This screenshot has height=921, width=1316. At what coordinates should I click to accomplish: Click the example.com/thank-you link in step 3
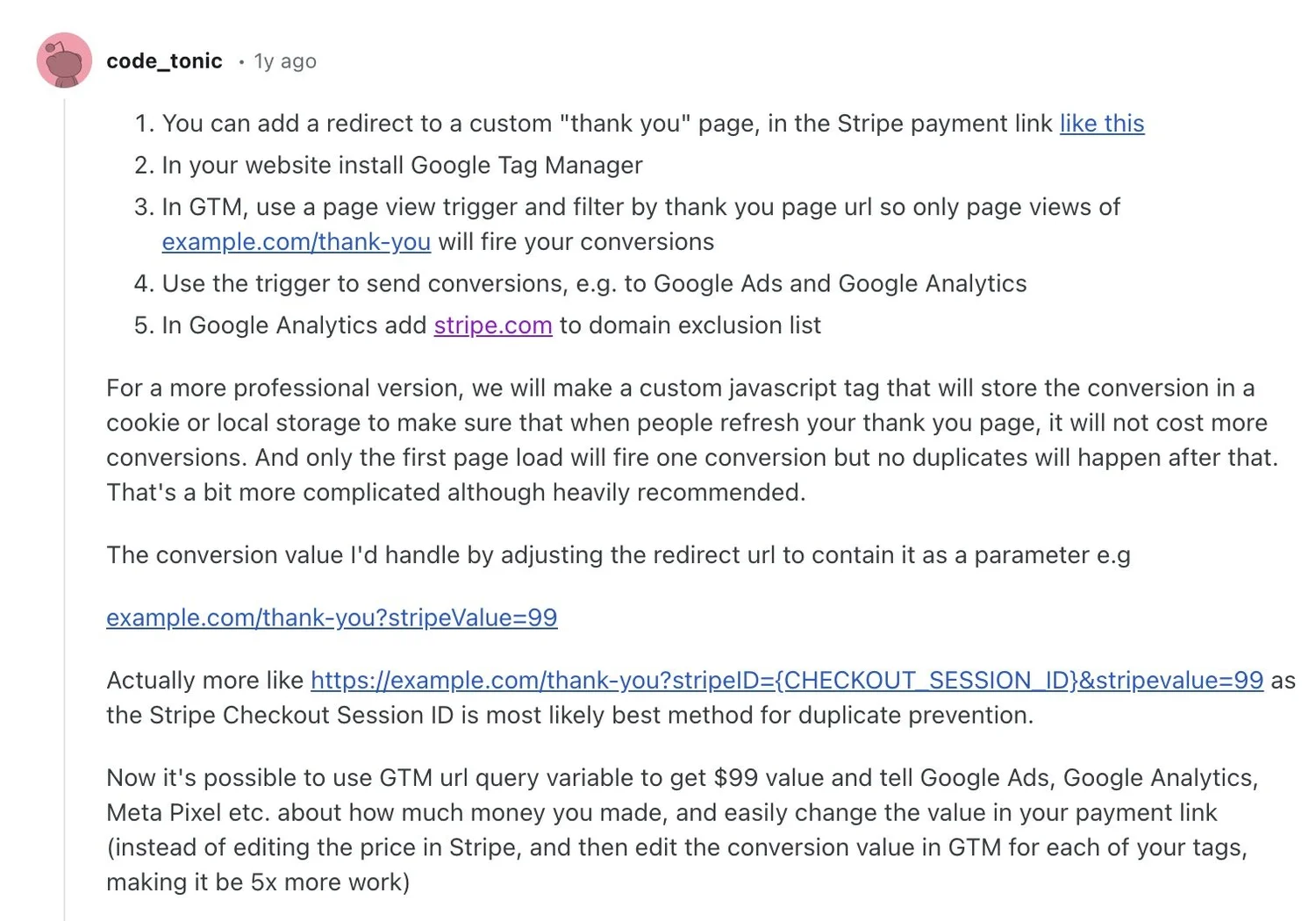(296, 242)
